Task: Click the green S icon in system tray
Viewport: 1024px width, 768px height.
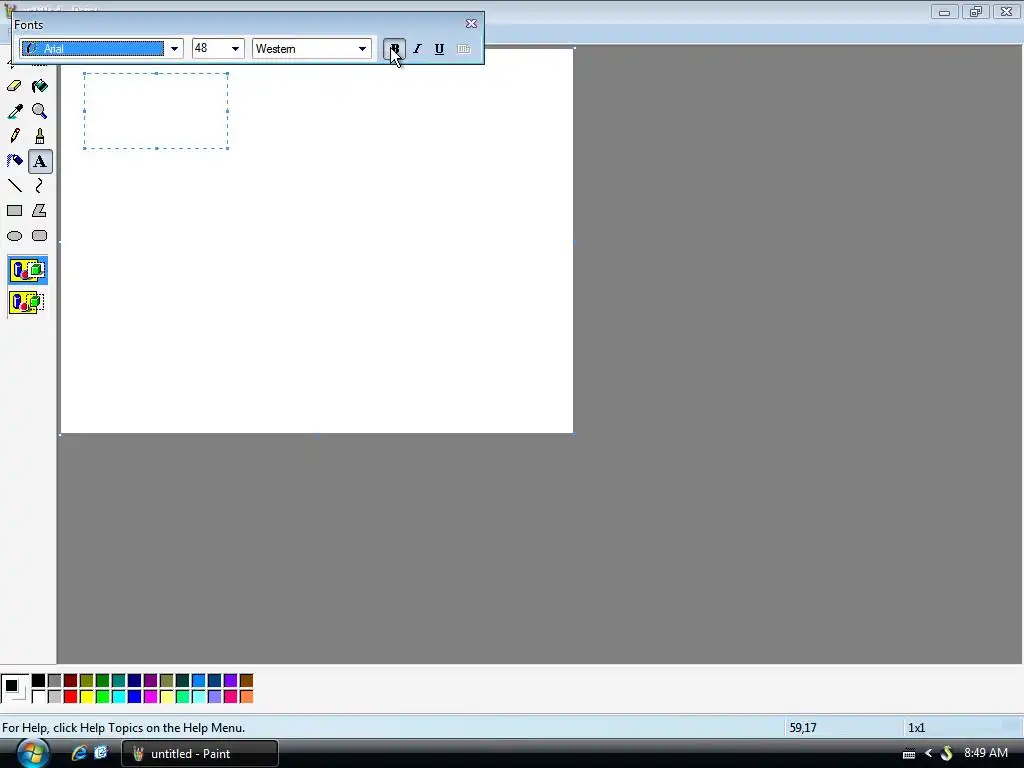Action: point(946,754)
